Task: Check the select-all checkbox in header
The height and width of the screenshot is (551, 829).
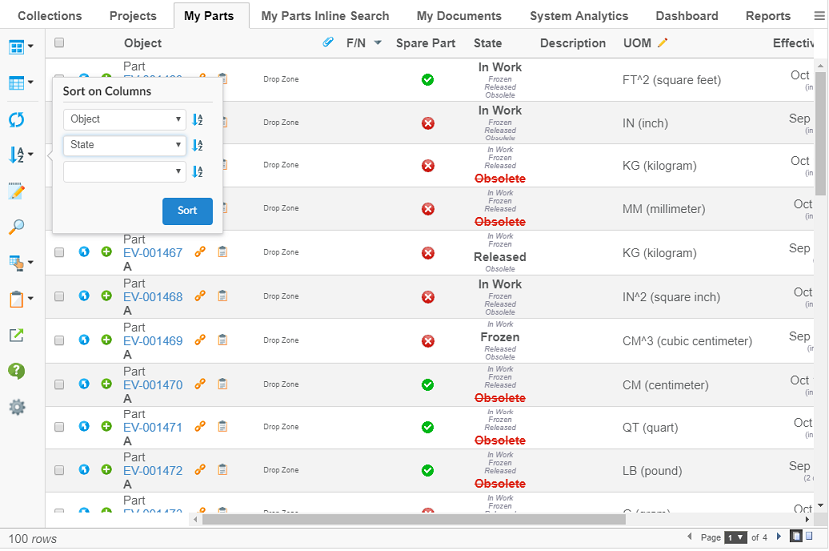Action: click(x=59, y=43)
